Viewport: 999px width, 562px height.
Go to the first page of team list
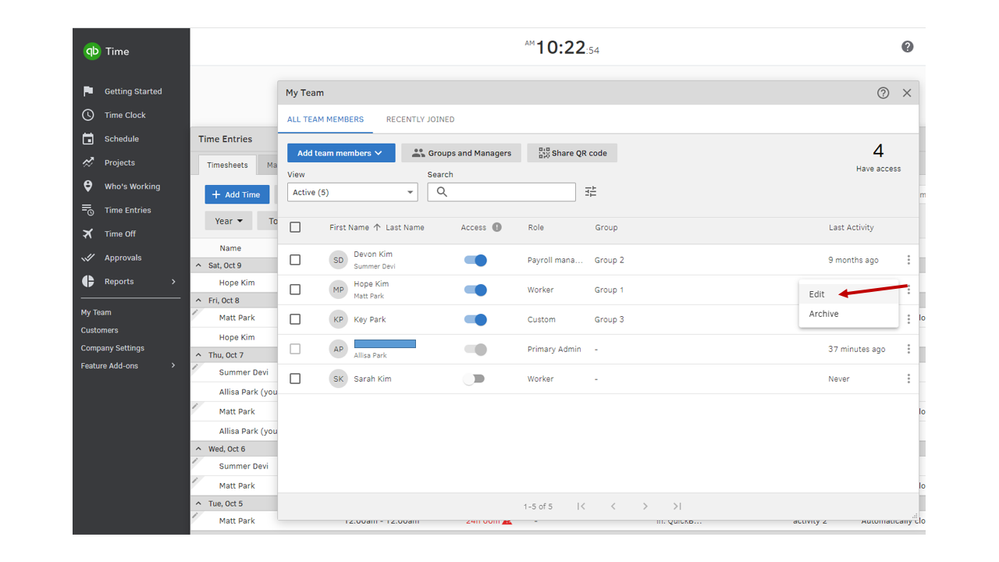coord(581,506)
